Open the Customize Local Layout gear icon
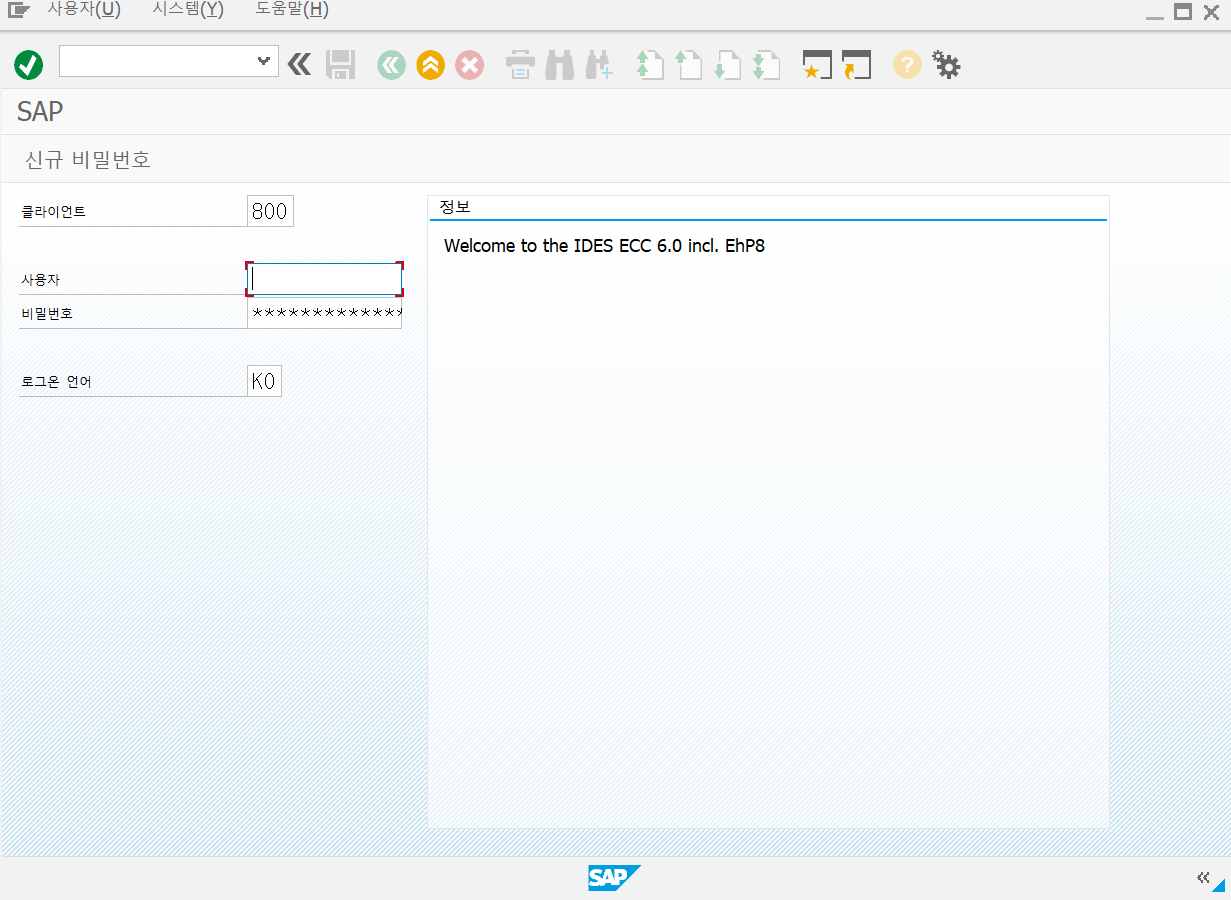 [x=946, y=64]
